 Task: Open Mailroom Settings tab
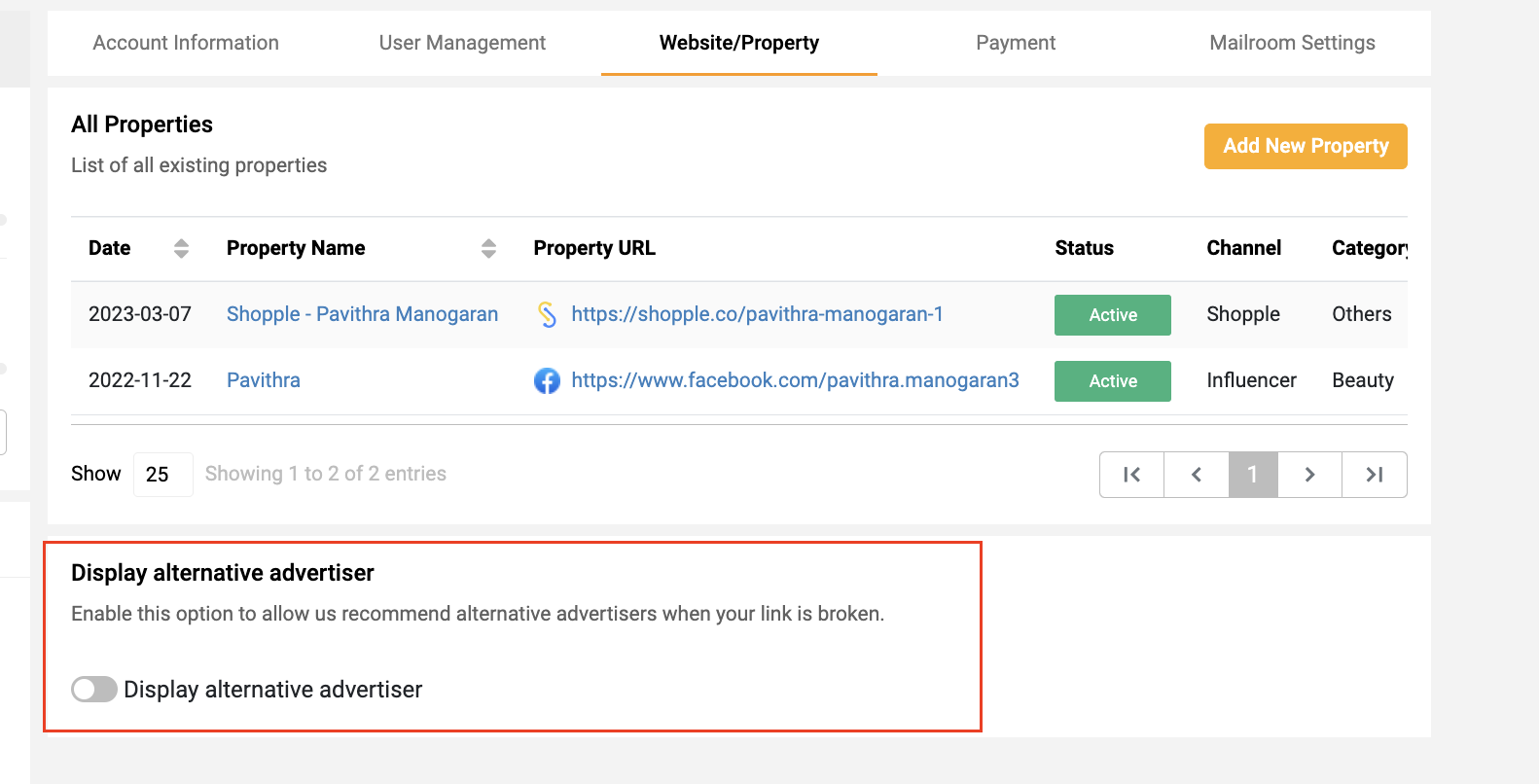1292,43
